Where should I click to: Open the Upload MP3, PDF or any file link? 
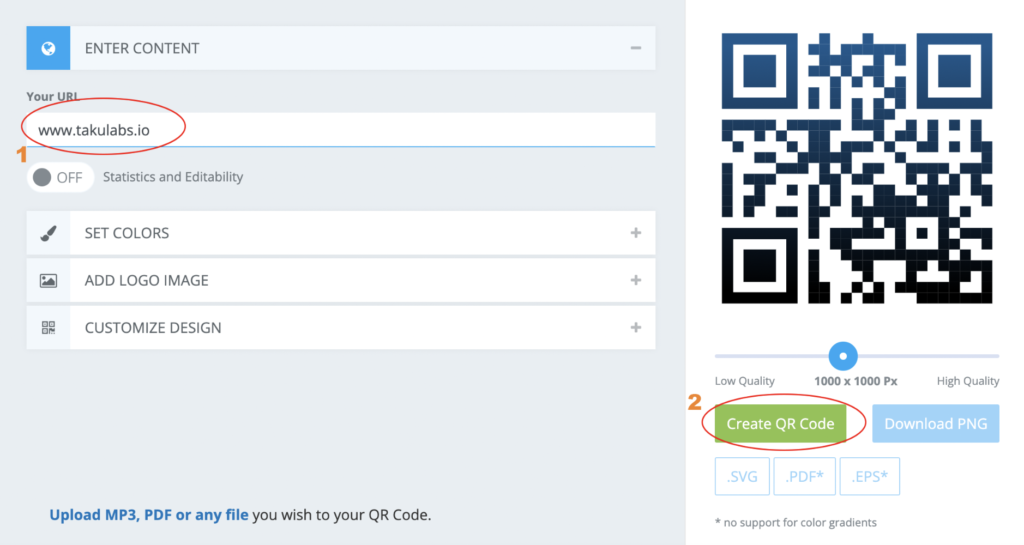(149, 515)
